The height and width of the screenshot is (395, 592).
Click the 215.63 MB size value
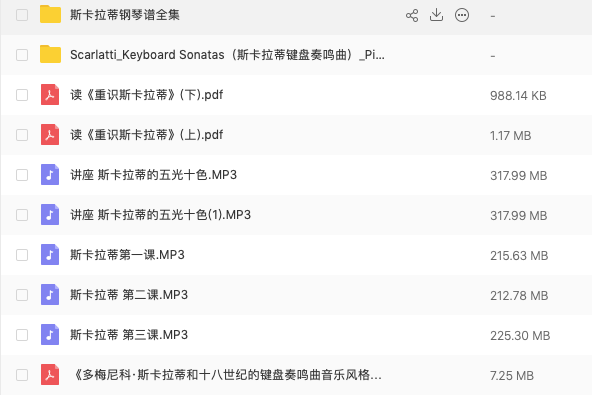pos(519,256)
